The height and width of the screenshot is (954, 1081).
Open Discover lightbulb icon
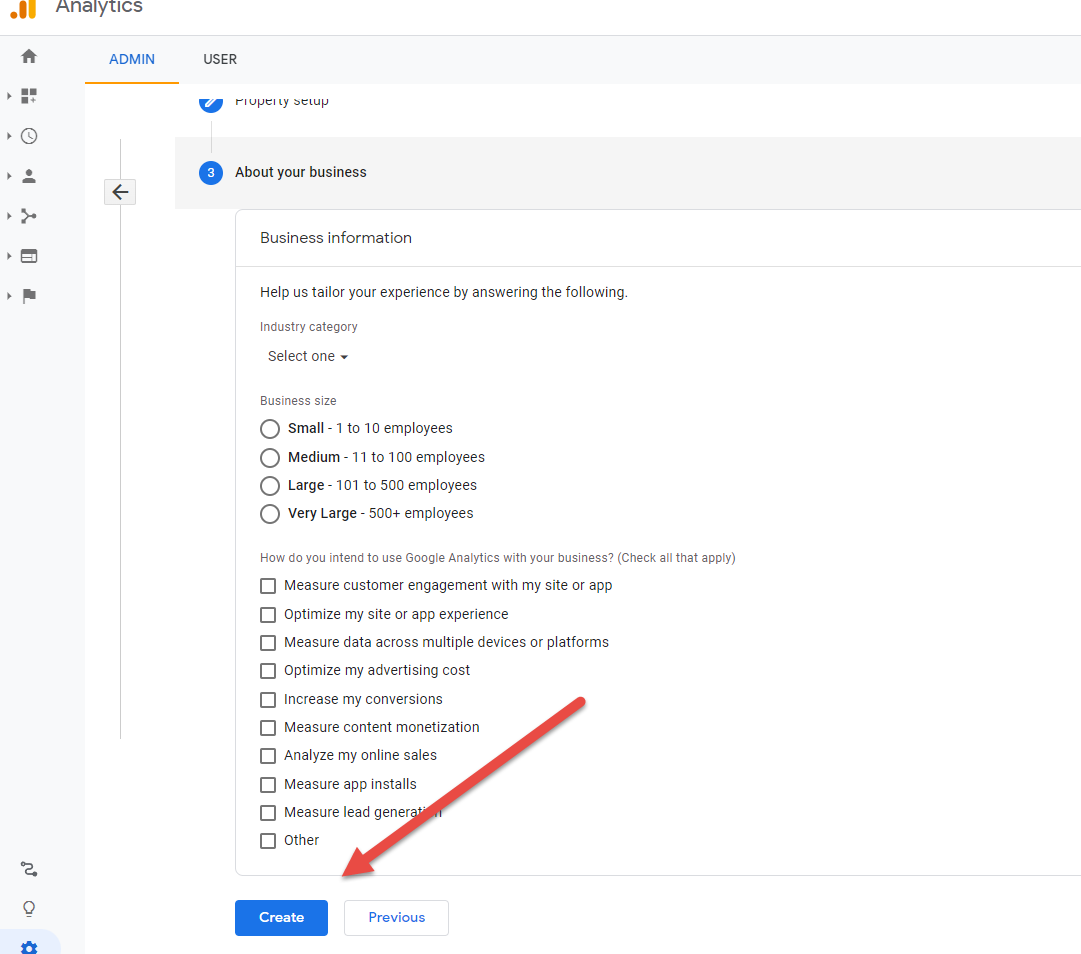(x=29, y=909)
